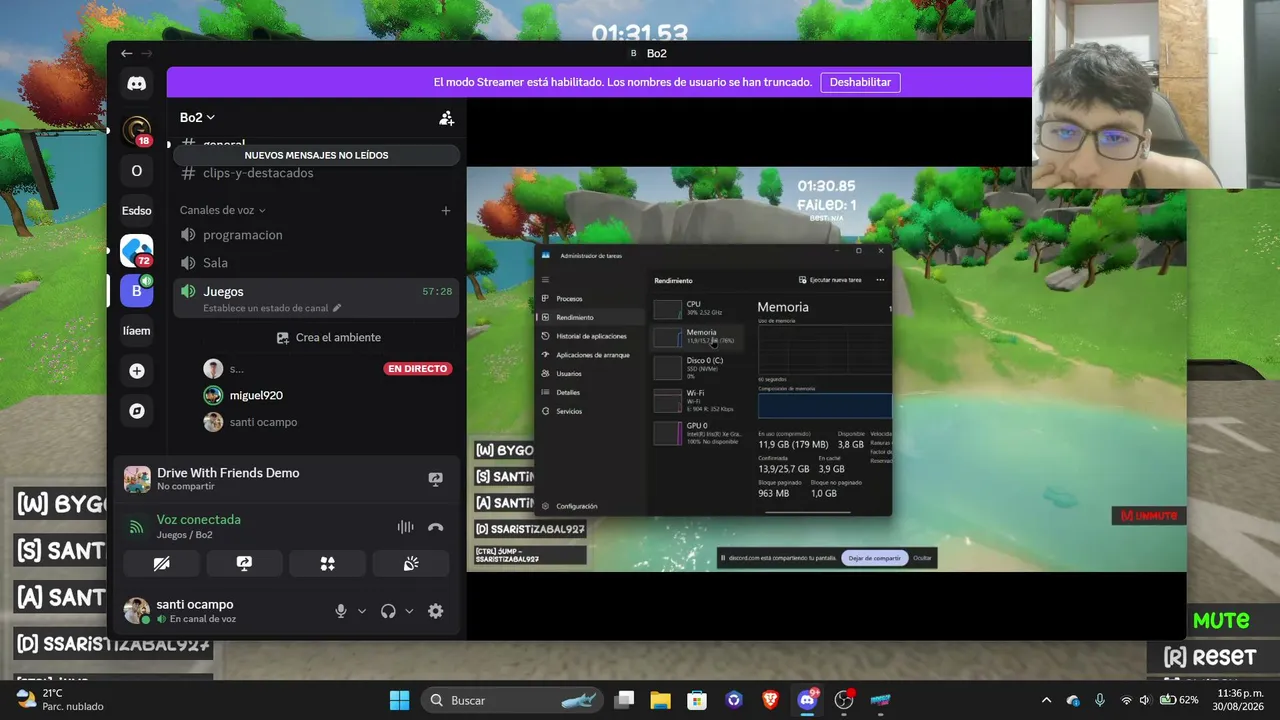Select Wi-Fi performance item in stream
The height and width of the screenshot is (720, 1280).
[699, 401]
